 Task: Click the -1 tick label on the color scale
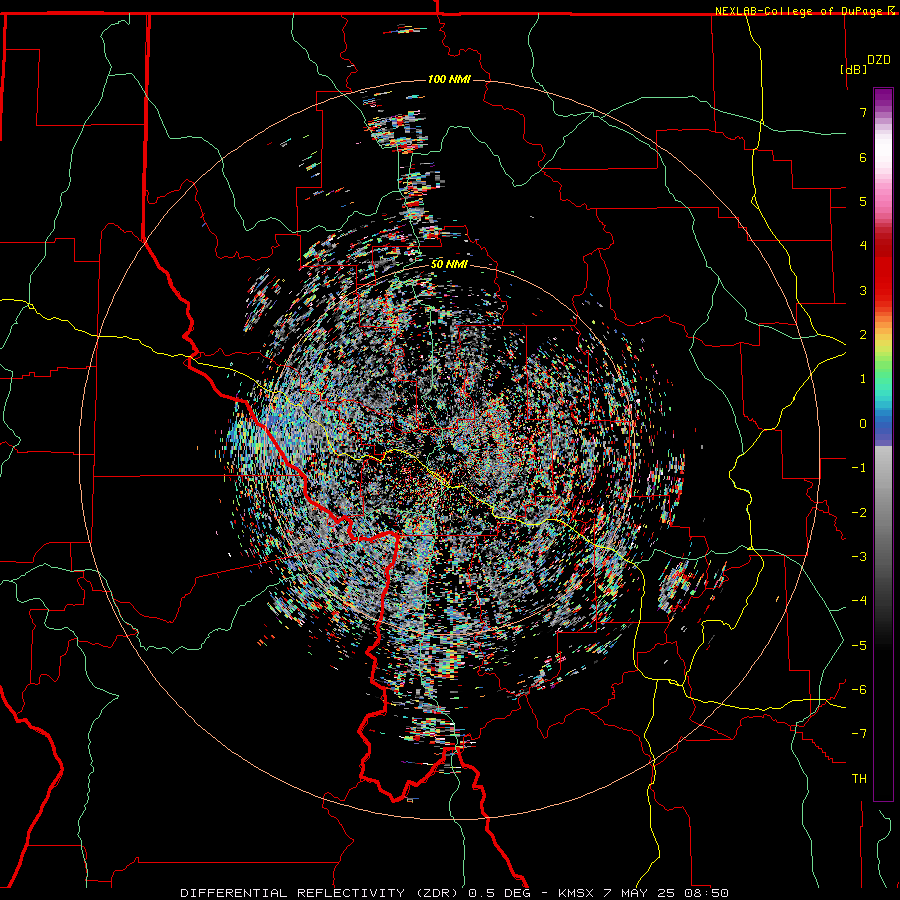pos(859,468)
